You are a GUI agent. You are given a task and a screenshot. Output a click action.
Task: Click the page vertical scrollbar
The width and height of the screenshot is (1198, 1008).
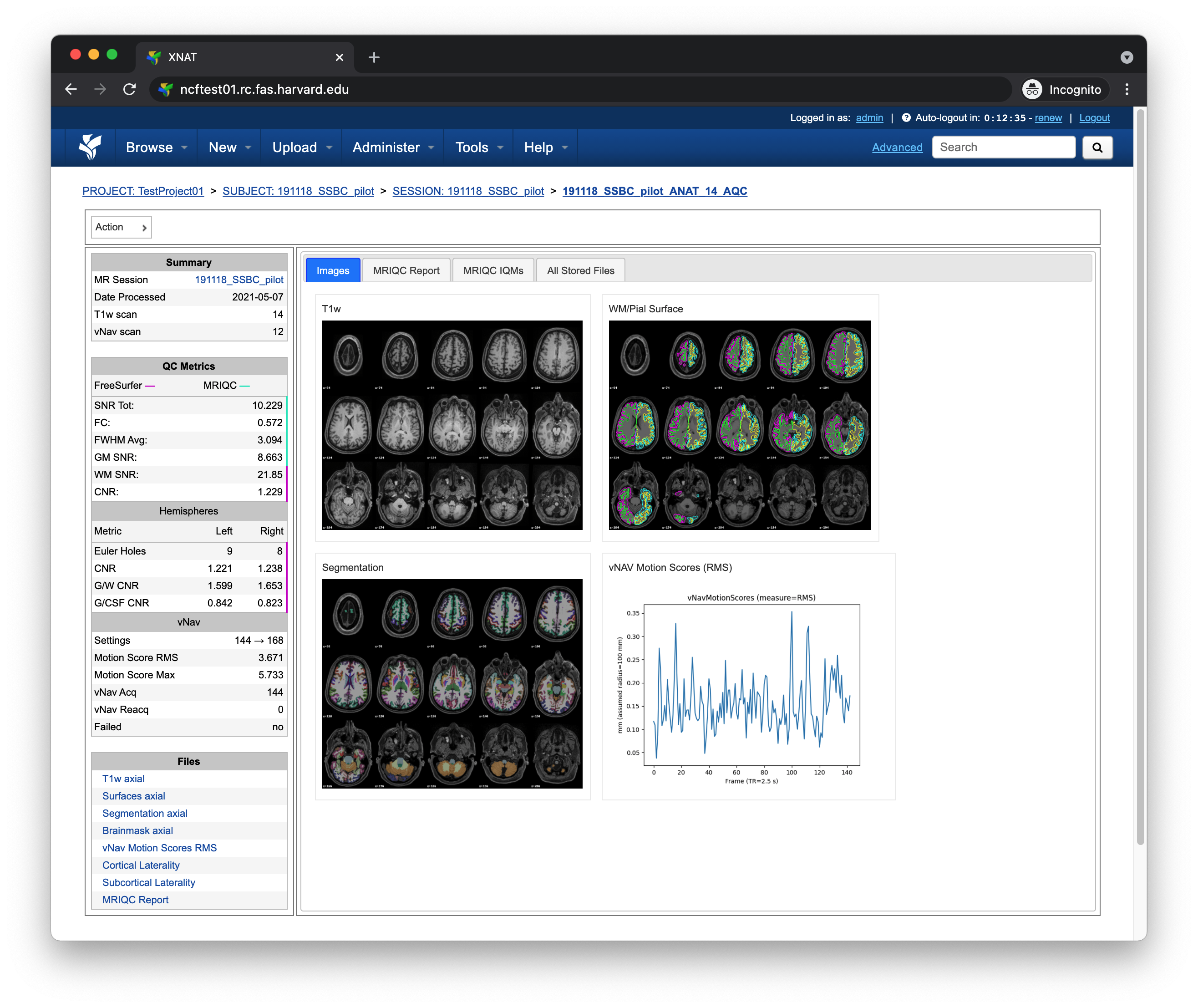(x=1140, y=477)
